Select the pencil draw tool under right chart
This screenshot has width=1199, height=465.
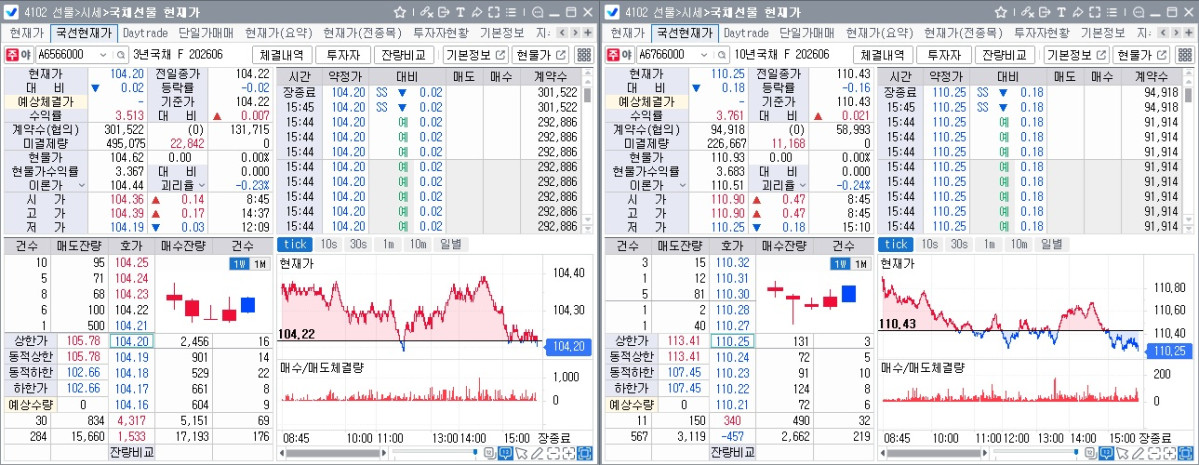pyautogui.click(x=1139, y=453)
